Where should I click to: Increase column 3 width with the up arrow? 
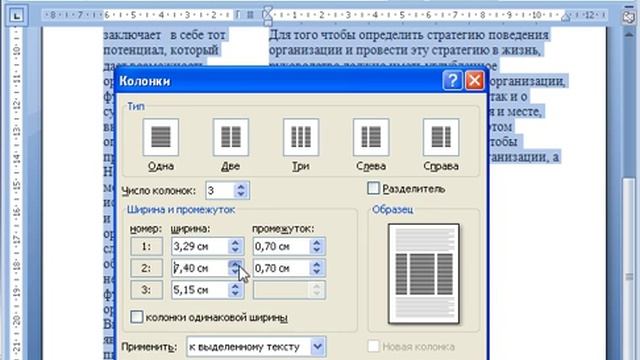tap(236, 286)
